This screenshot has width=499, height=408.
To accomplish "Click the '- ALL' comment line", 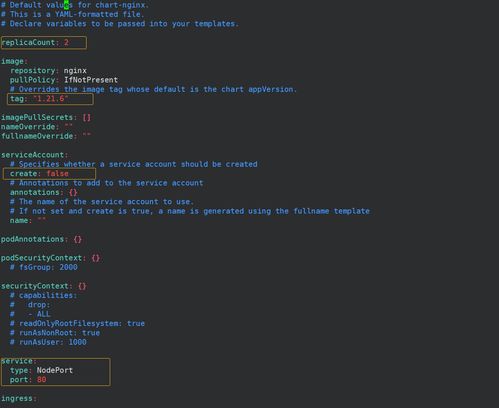I will (x=30, y=314).
